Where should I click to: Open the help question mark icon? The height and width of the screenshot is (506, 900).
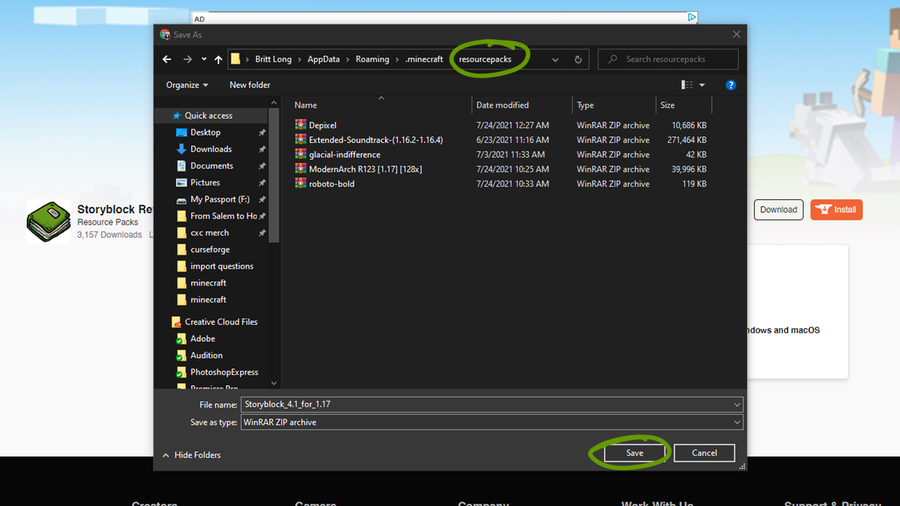[731, 86]
